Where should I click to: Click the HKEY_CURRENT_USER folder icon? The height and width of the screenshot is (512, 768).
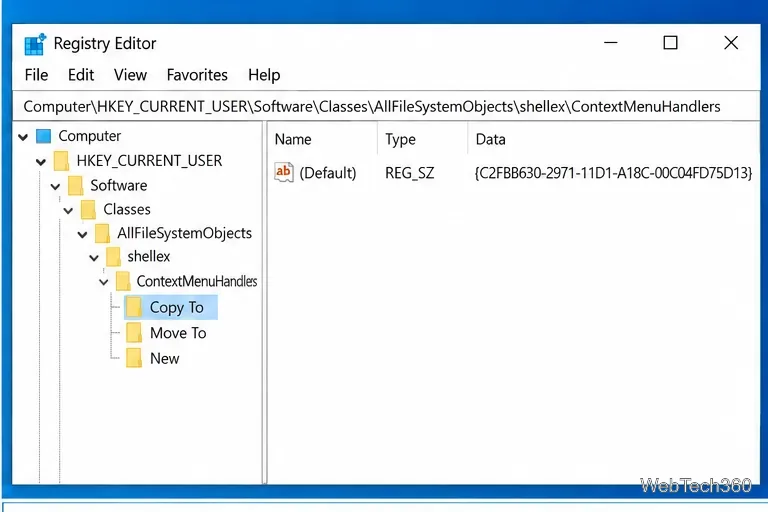pyautogui.click(x=61, y=161)
